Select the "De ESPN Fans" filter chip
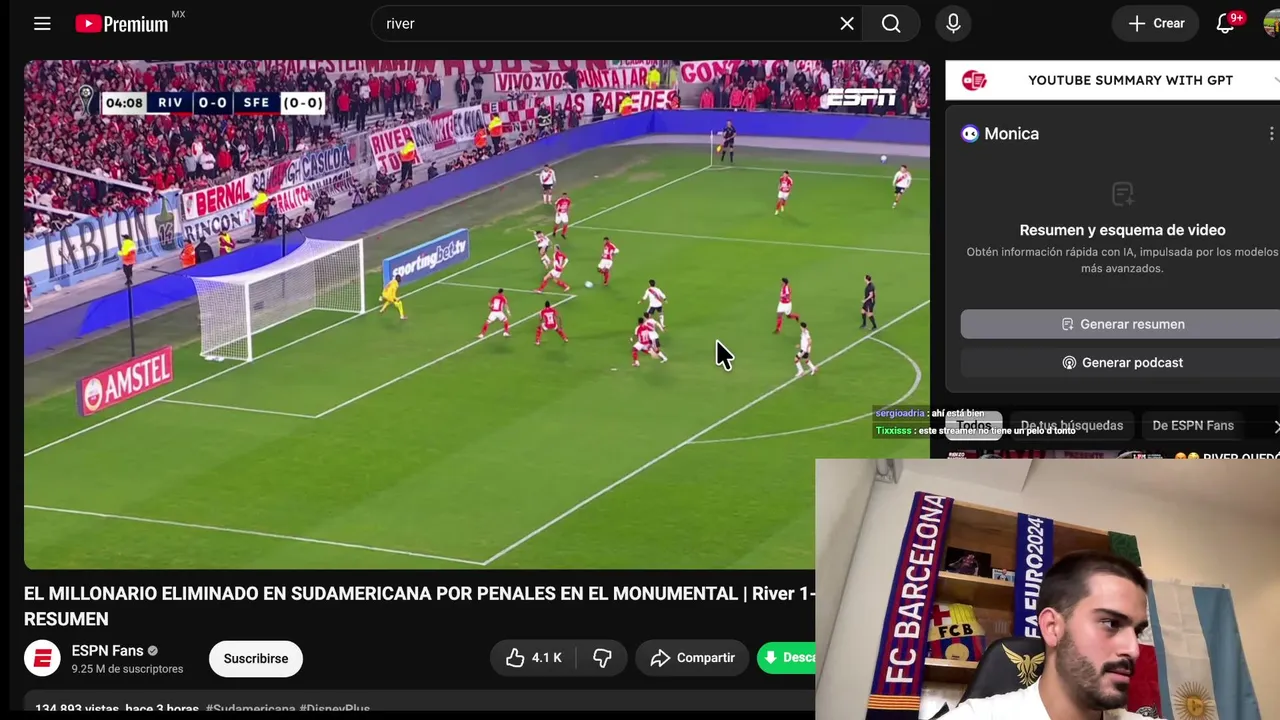This screenshot has width=1280, height=720. [1193, 426]
